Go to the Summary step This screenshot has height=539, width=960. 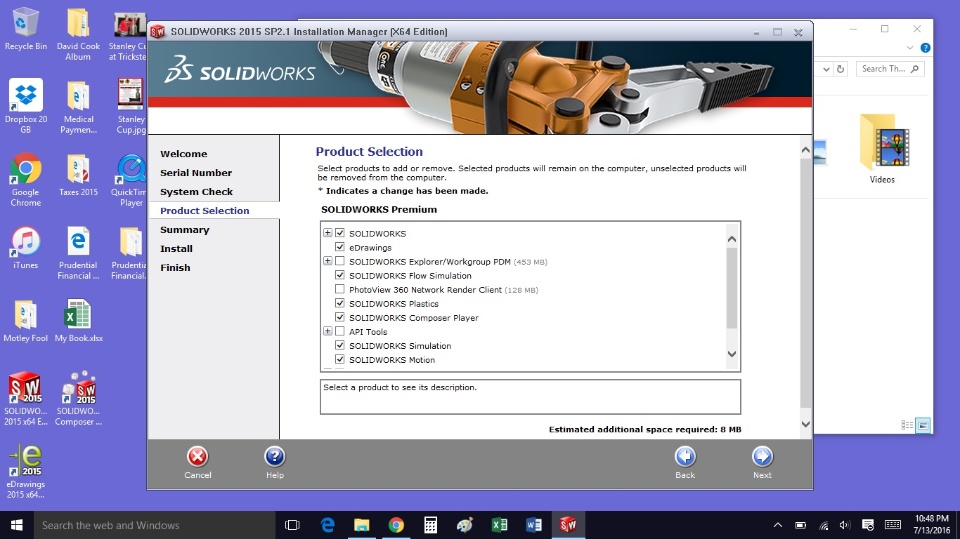click(x=185, y=230)
